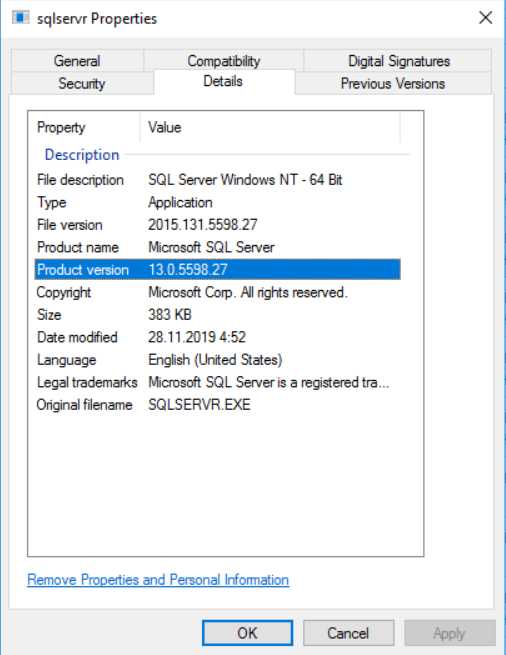This screenshot has height=655, width=506.
Task: Select the Product name row label
Action: click(78, 247)
